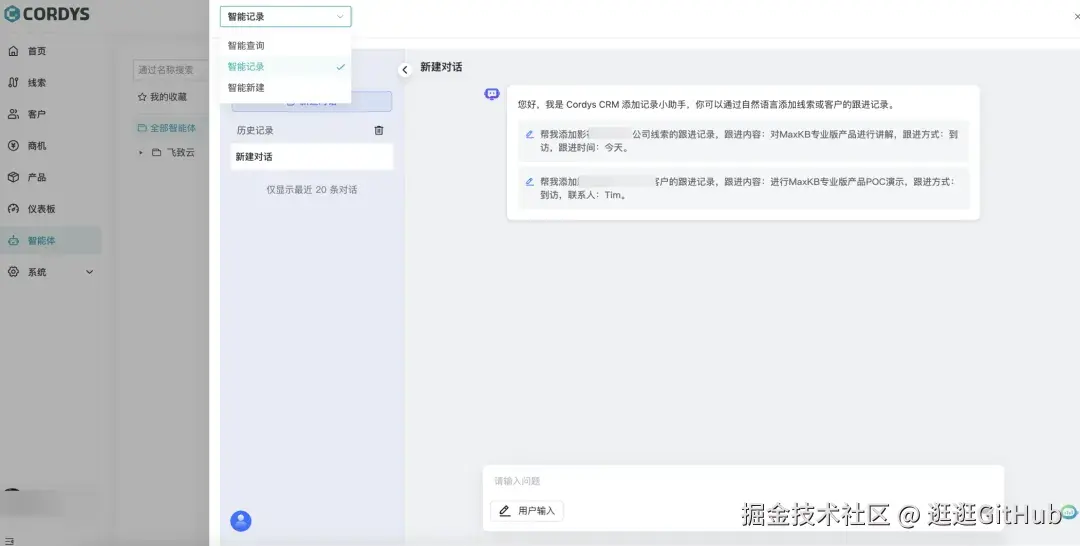This screenshot has width=1080, height=546.
Task: Delete history via trash icon
Action: (379, 130)
